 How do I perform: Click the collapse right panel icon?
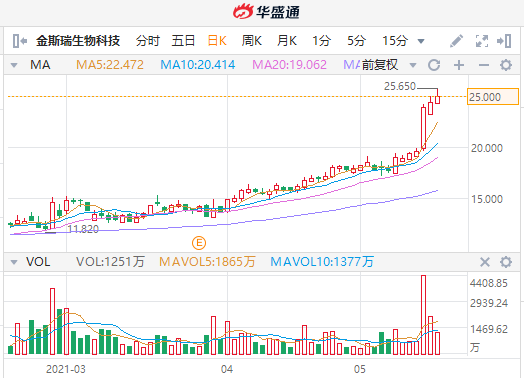(504, 41)
